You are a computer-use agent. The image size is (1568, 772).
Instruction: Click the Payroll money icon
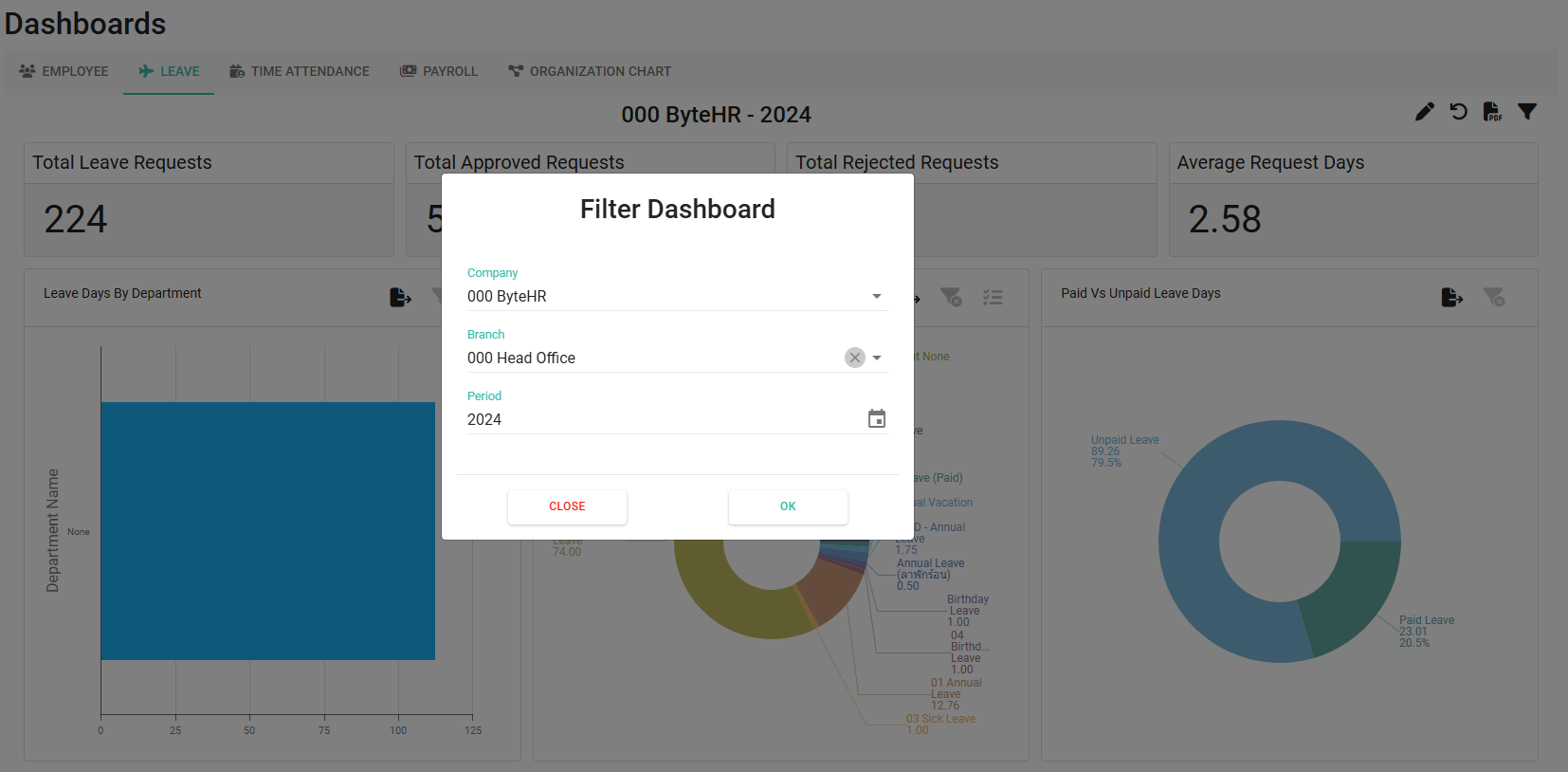tap(409, 71)
